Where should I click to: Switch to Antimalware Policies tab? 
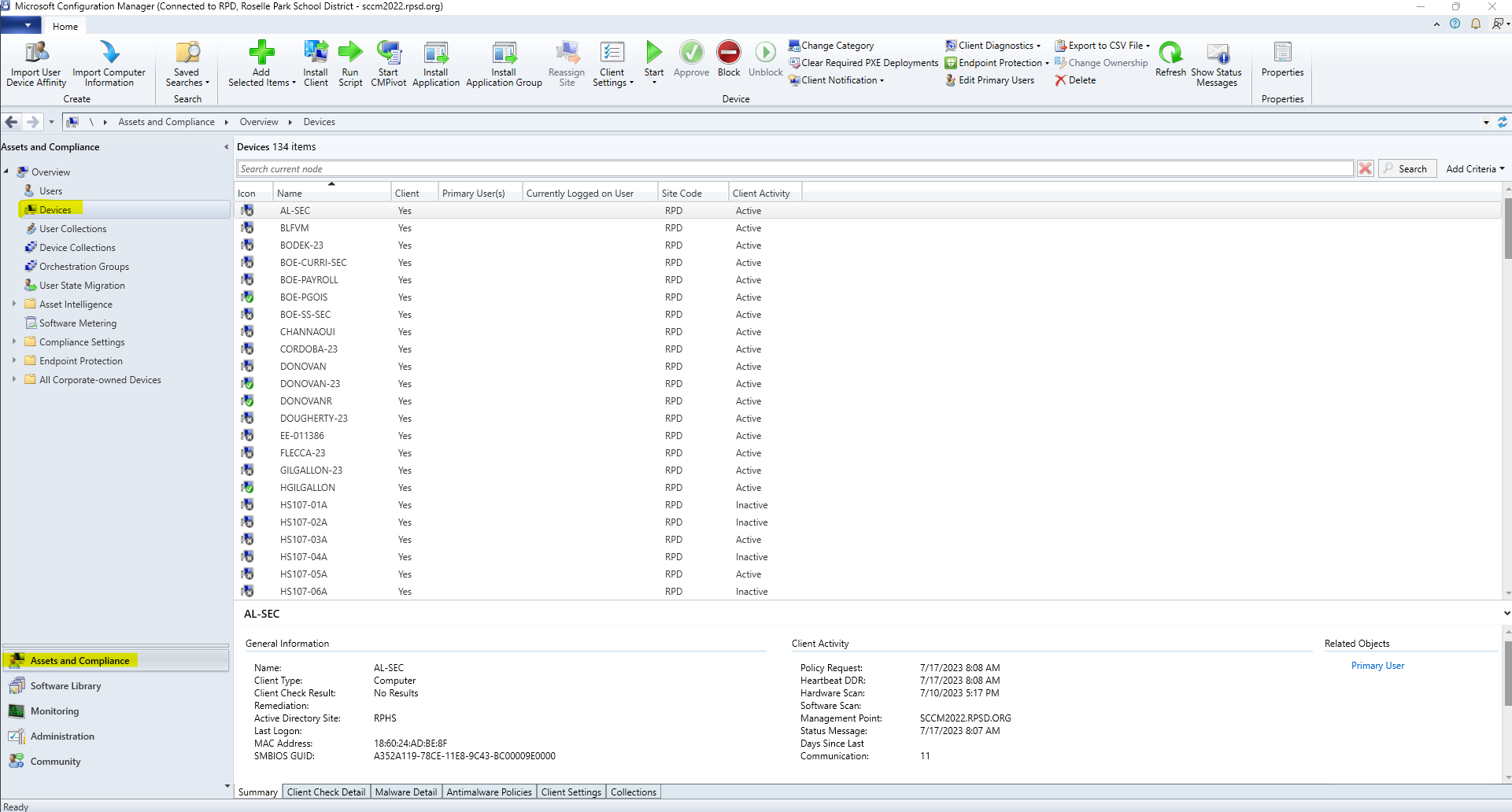tap(490, 792)
